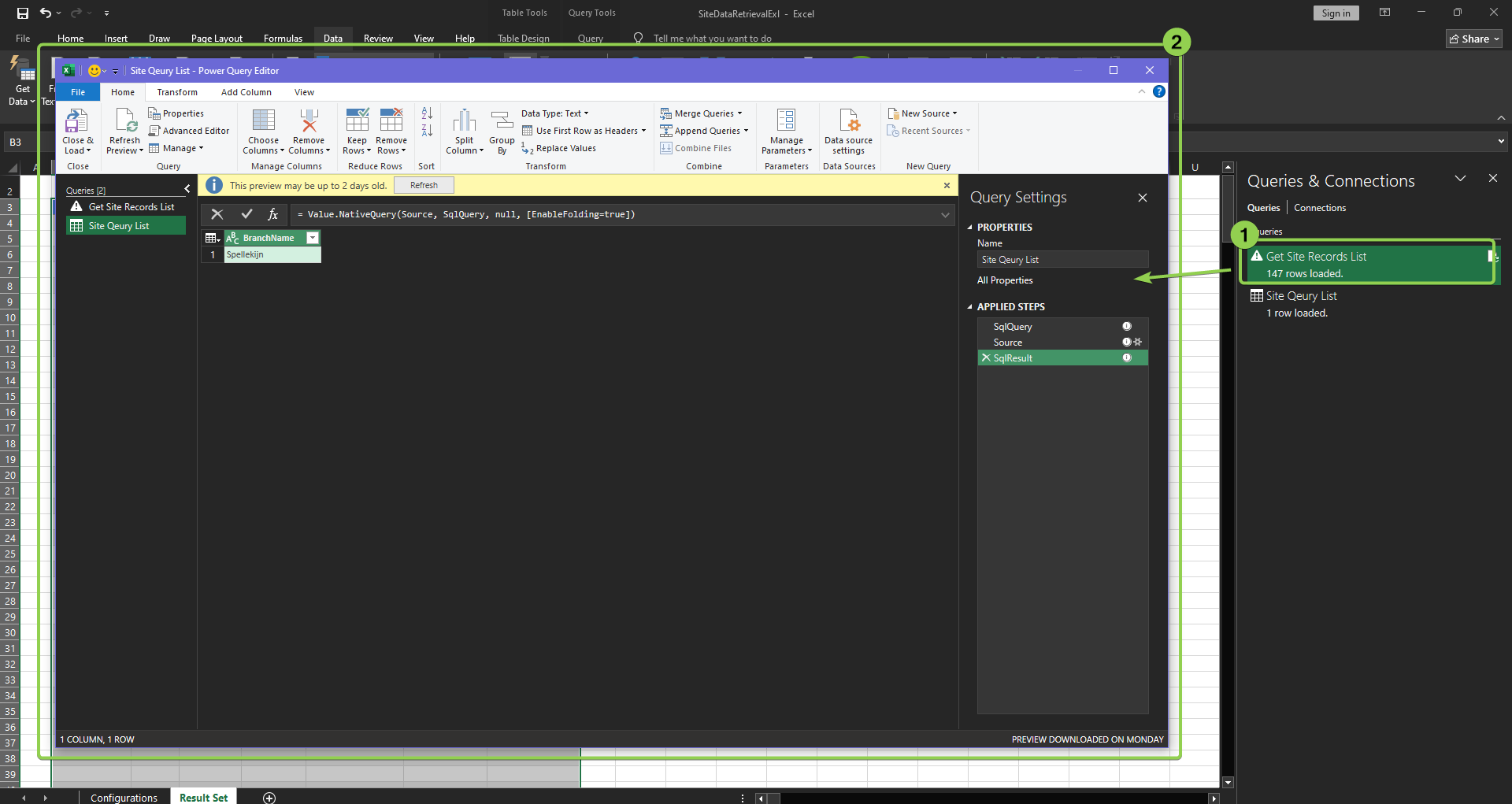Screen dimensions: 1512x804
Task: Open Power Query help icon
Action: pyautogui.click(x=1159, y=91)
